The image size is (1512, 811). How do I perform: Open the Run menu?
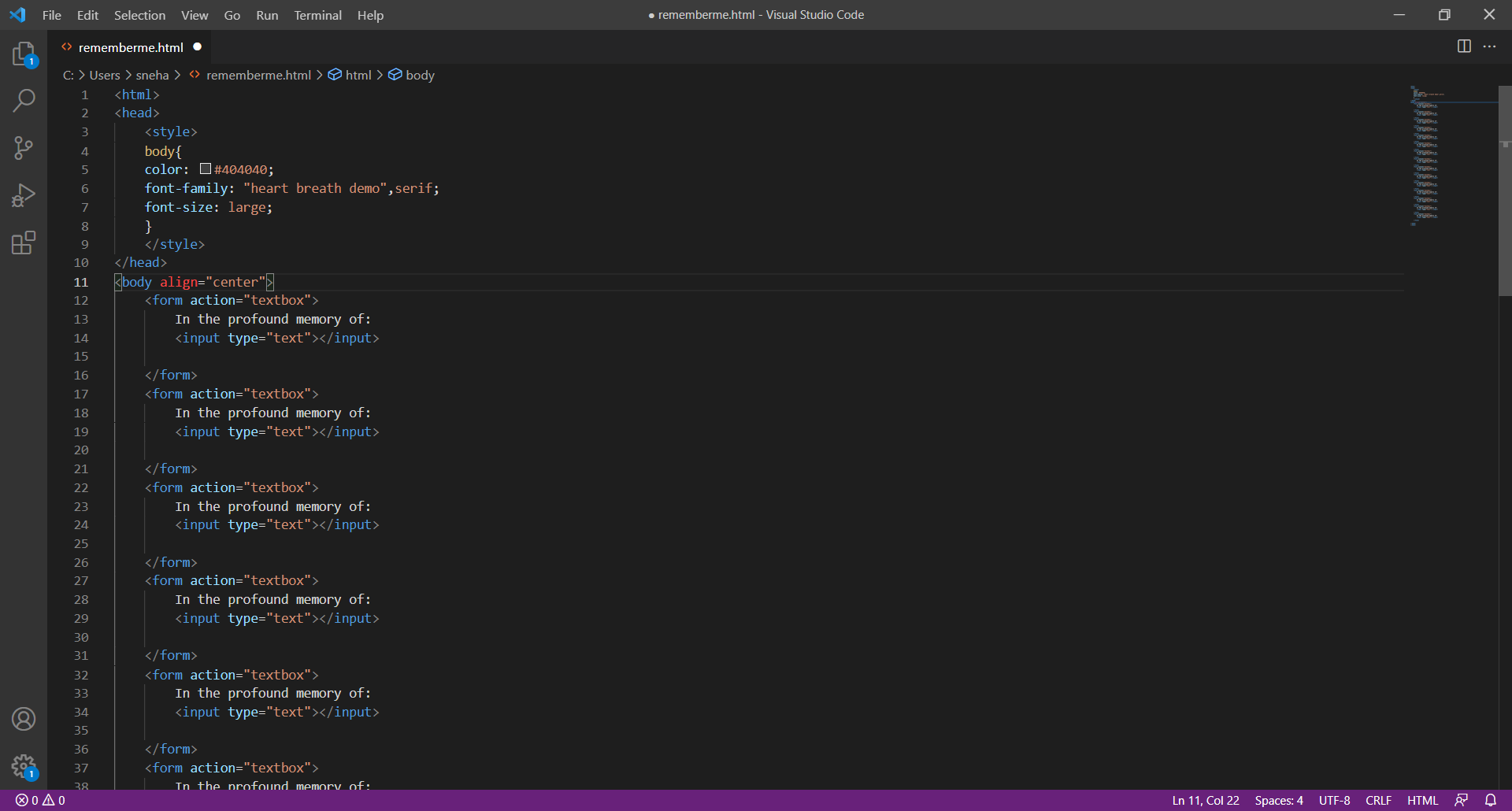pos(267,15)
